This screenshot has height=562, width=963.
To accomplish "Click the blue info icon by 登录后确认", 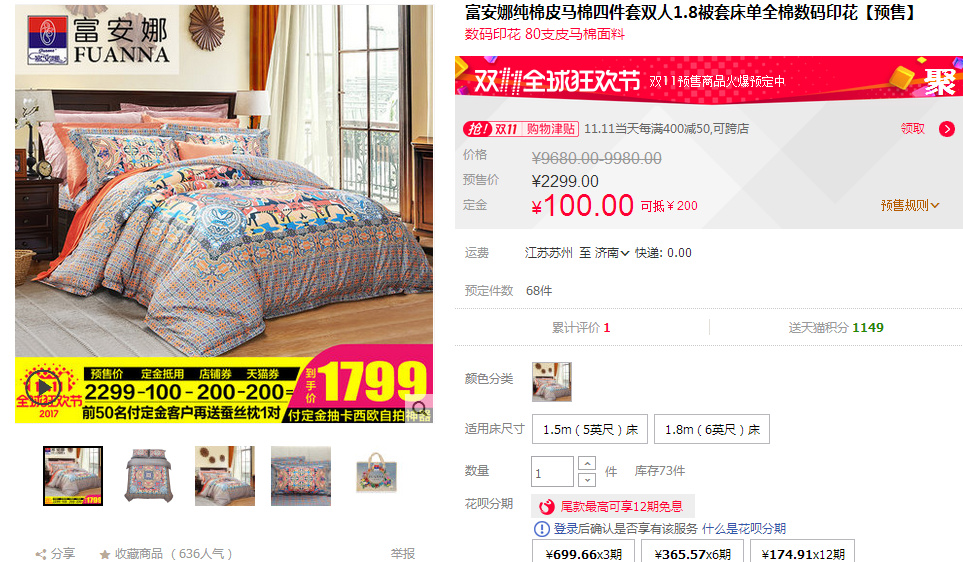I will 542,529.
